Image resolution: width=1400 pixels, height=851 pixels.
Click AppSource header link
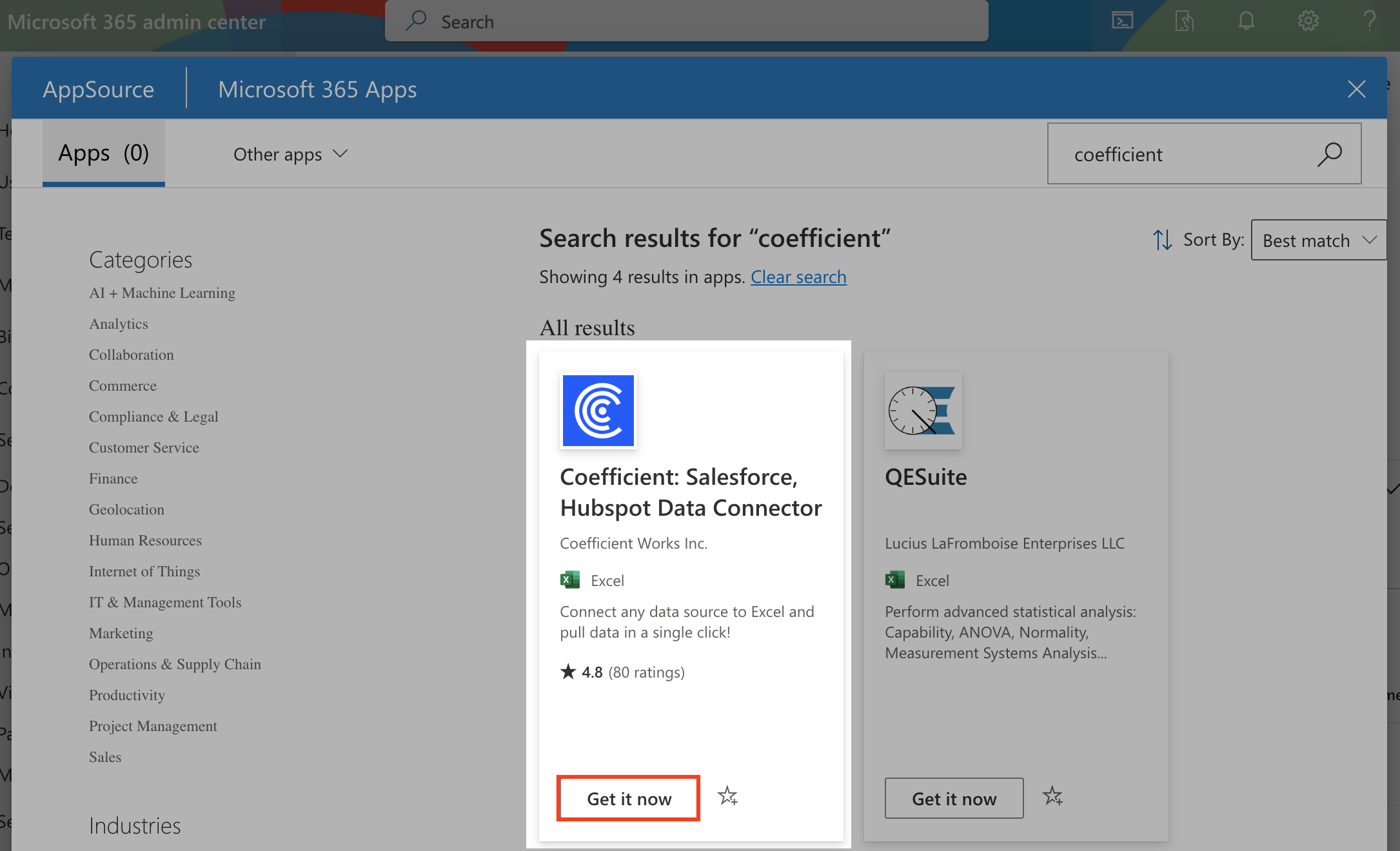tap(99, 89)
